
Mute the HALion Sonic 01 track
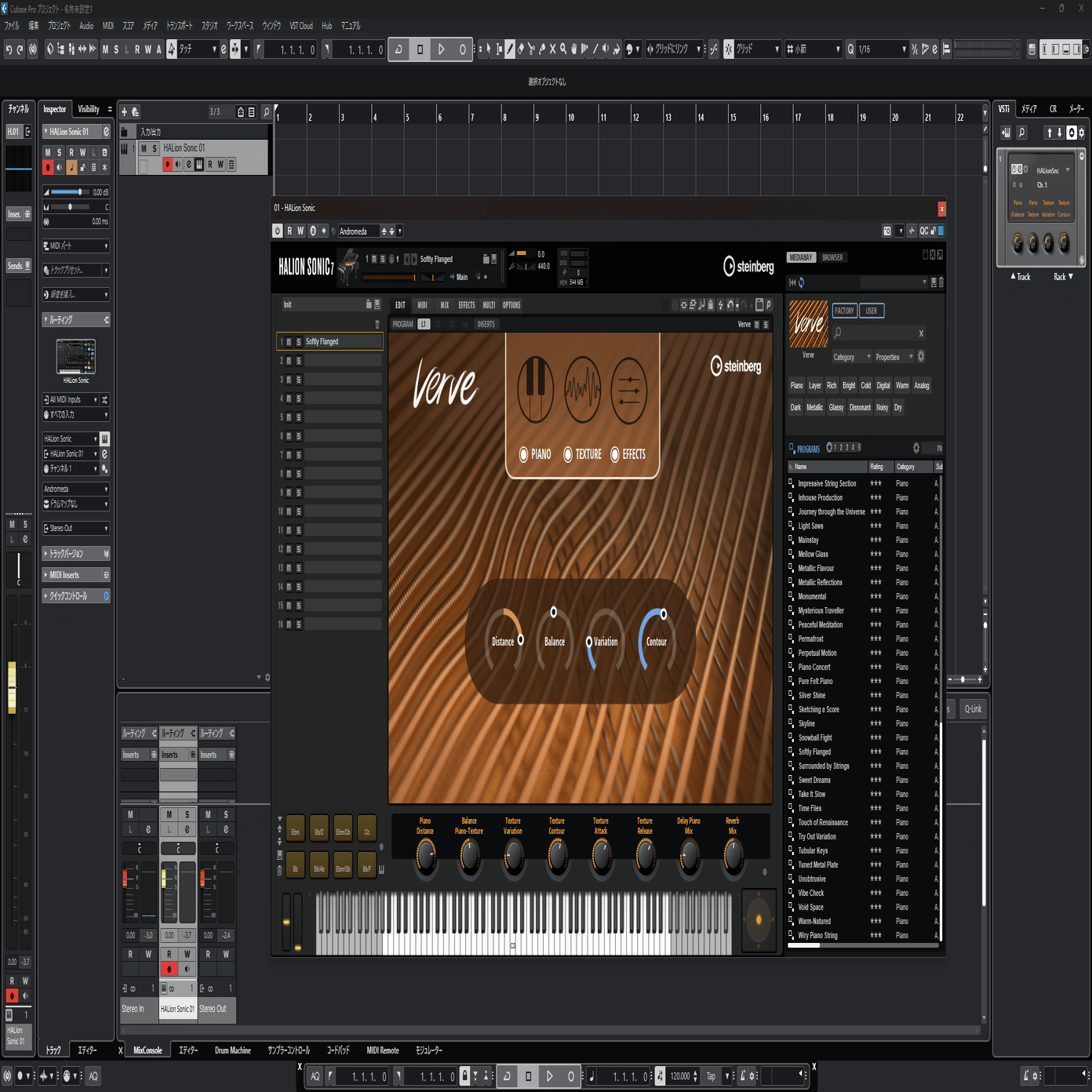145,147
